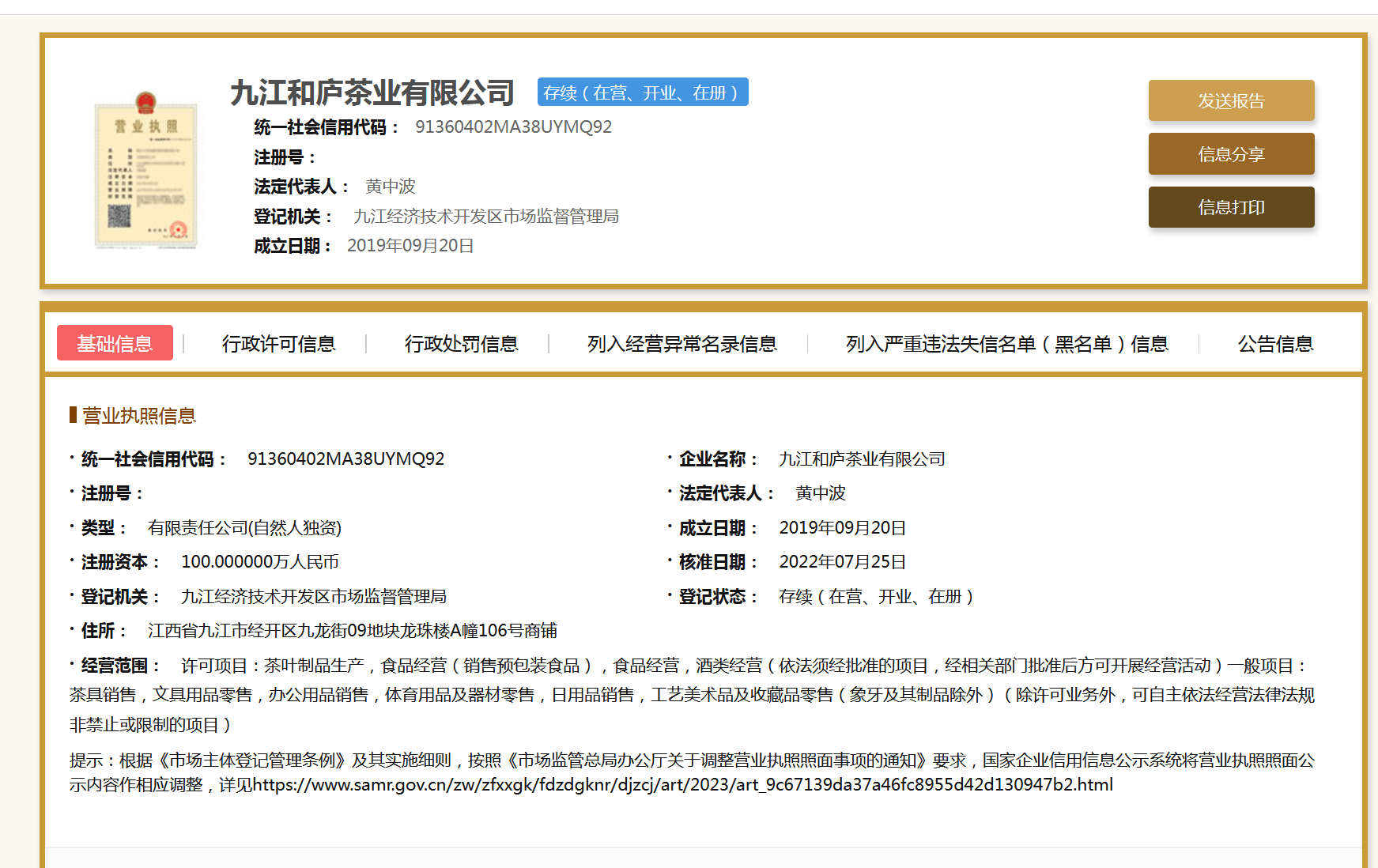Go to 列入经营异常名录信息 tab
The height and width of the screenshot is (868, 1378).
681,344
